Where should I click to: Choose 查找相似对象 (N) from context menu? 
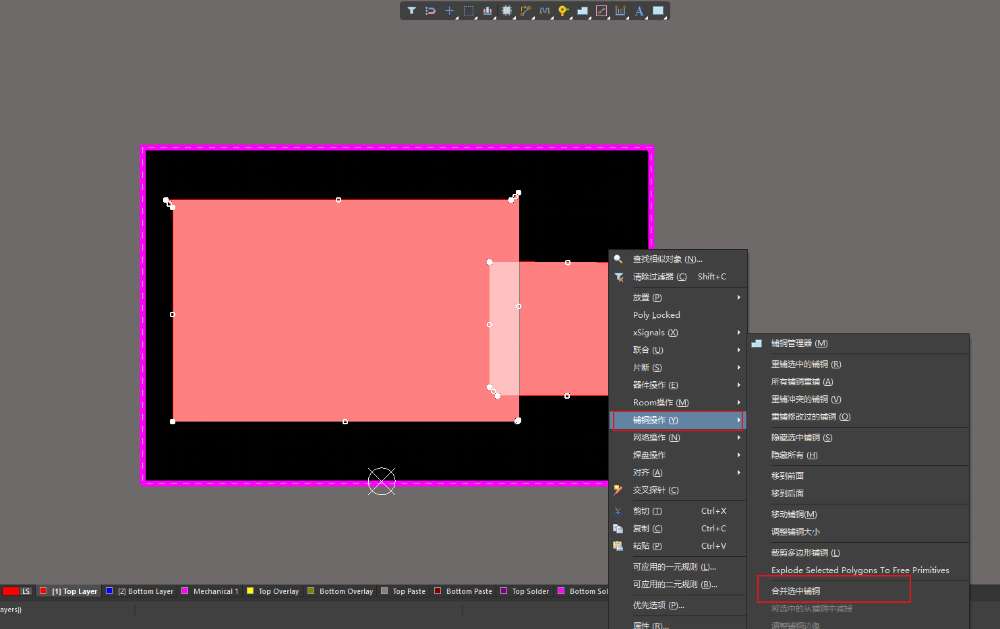(x=678, y=259)
